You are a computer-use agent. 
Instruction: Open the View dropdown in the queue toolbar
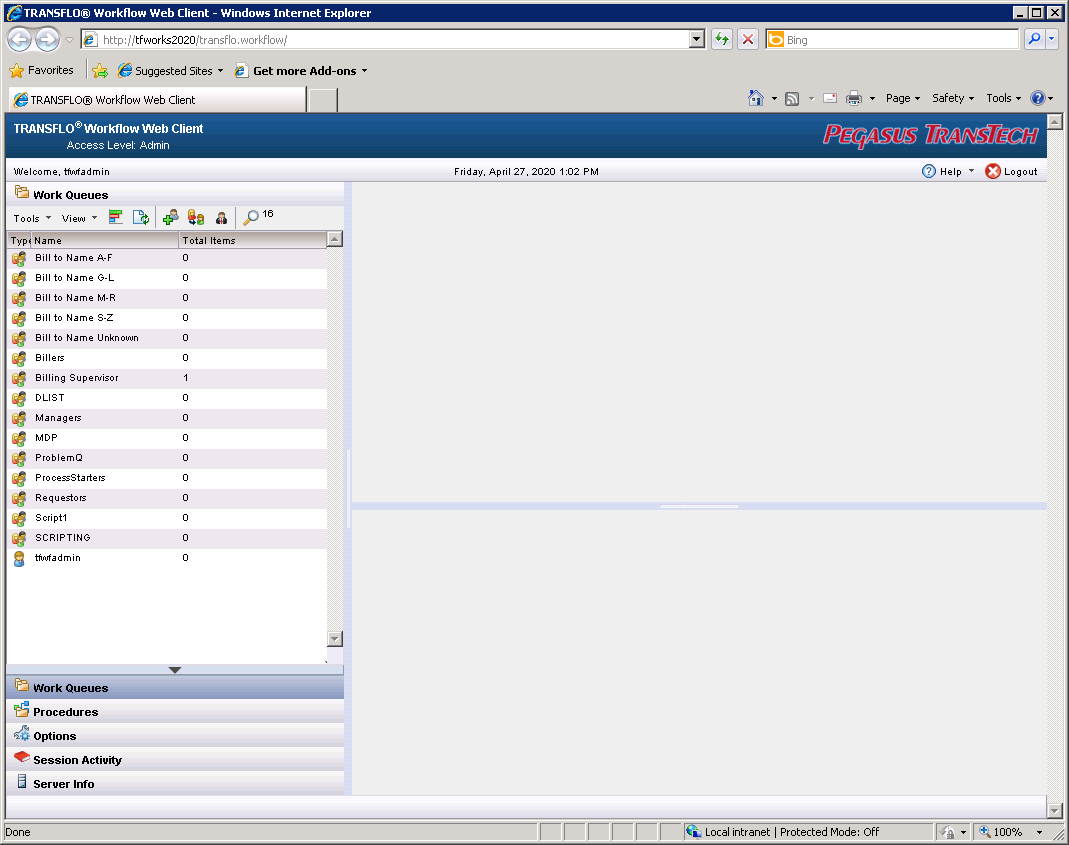tap(75, 217)
